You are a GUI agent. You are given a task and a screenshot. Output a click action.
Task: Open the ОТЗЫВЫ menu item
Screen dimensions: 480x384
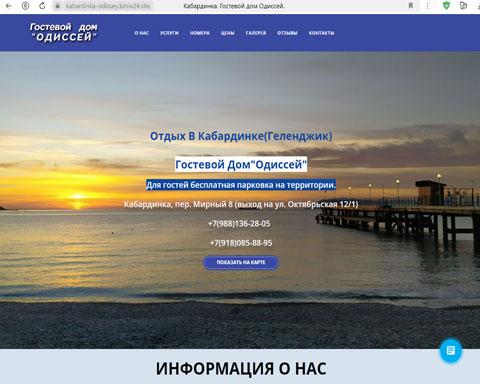point(287,33)
